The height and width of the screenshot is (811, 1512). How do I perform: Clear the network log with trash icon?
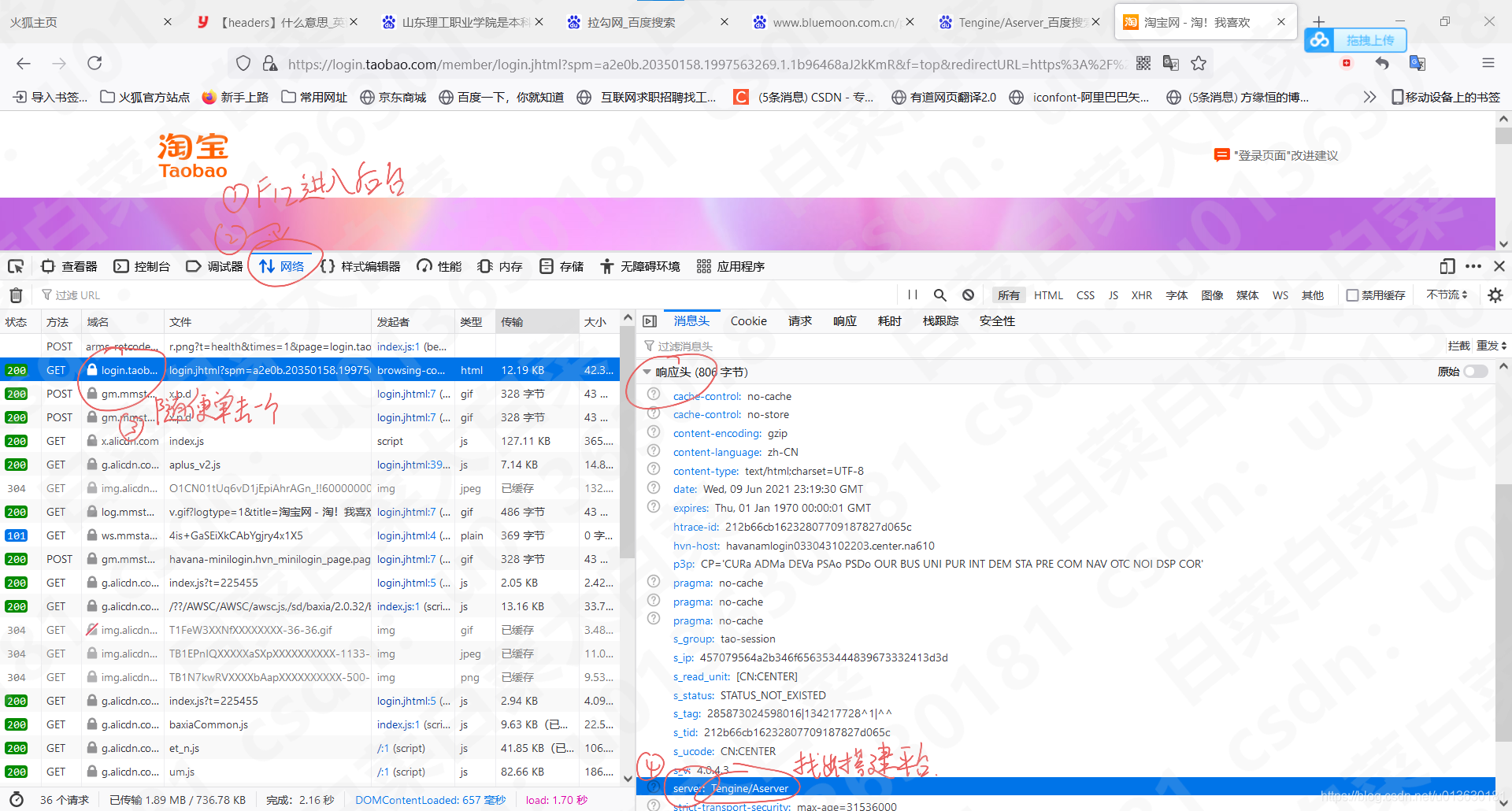point(16,295)
